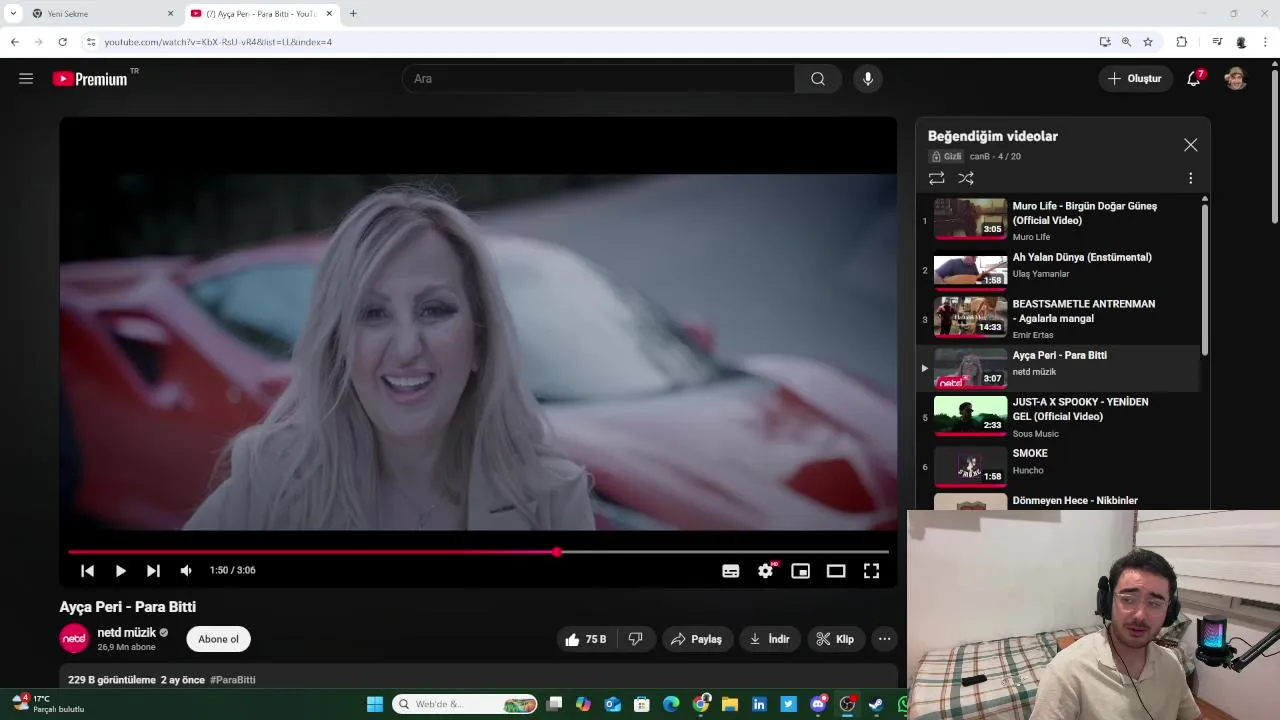The image size is (1280, 720).
Task: Subscribe using the Abone ol button
Action: tap(218, 639)
